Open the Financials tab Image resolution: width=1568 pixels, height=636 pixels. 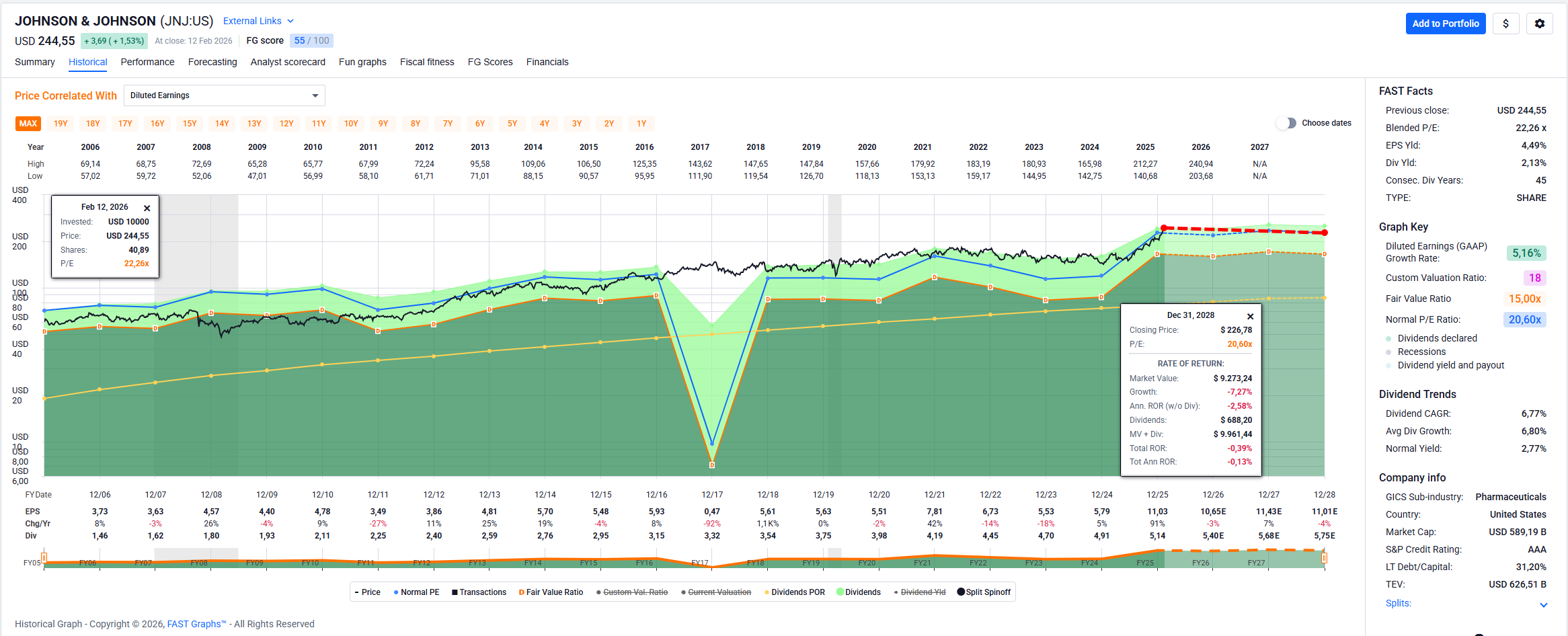(x=547, y=62)
